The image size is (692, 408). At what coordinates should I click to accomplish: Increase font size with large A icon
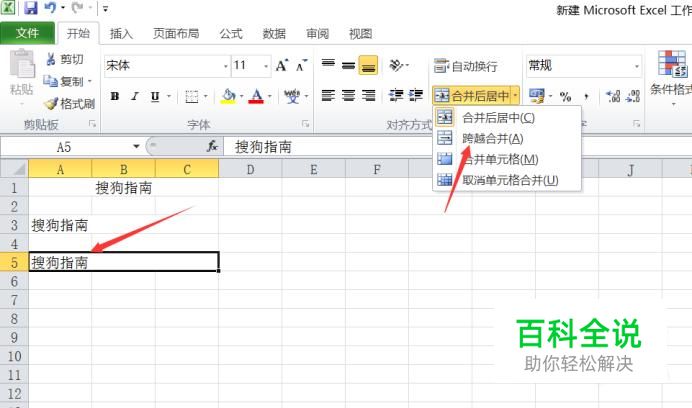point(282,66)
